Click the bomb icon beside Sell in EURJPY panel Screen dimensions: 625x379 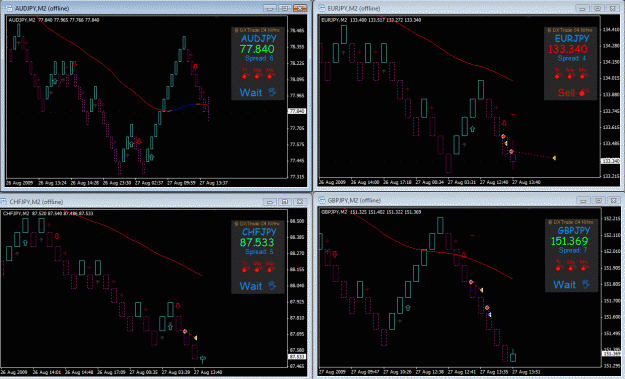pos(583,92)
